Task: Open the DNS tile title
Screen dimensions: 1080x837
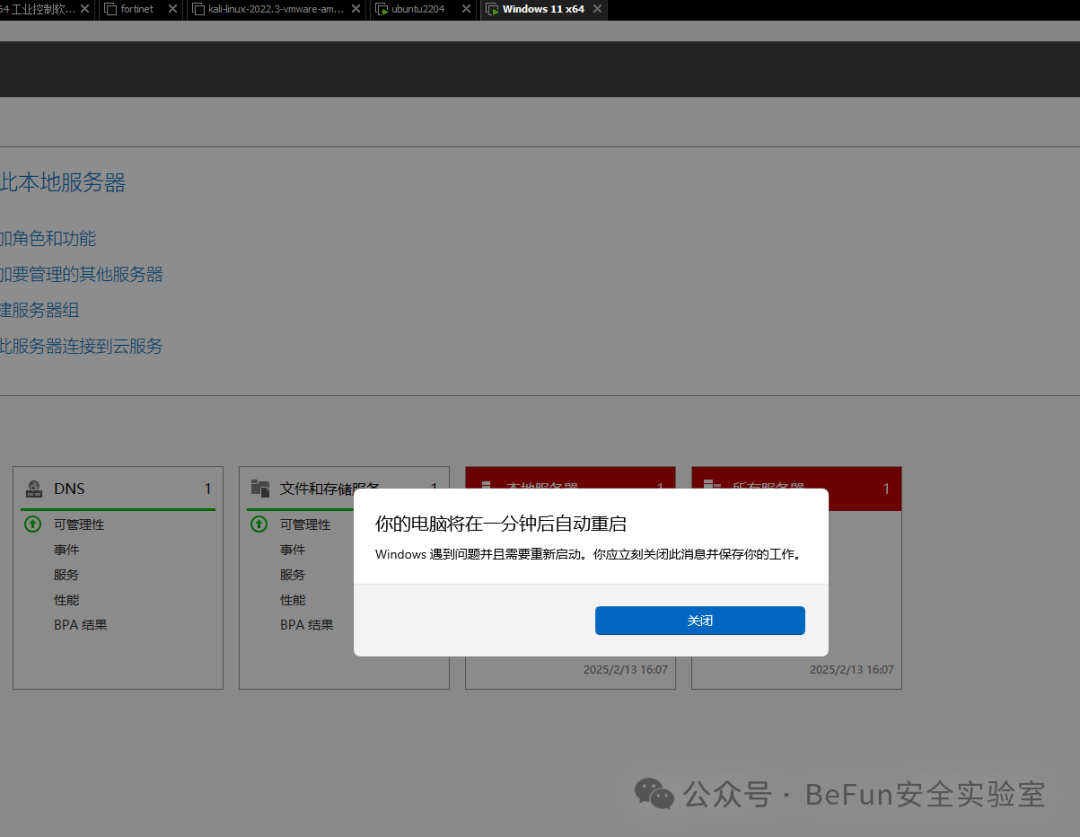Action: 69,488
